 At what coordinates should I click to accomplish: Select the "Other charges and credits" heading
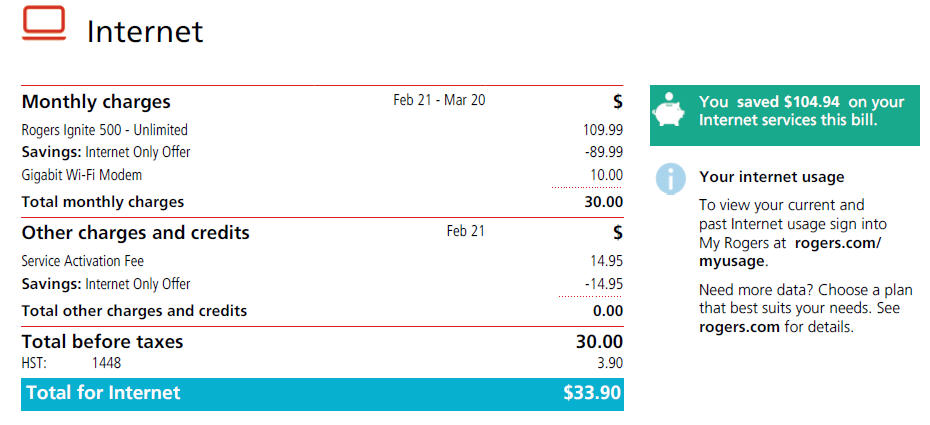coord(135,233)
